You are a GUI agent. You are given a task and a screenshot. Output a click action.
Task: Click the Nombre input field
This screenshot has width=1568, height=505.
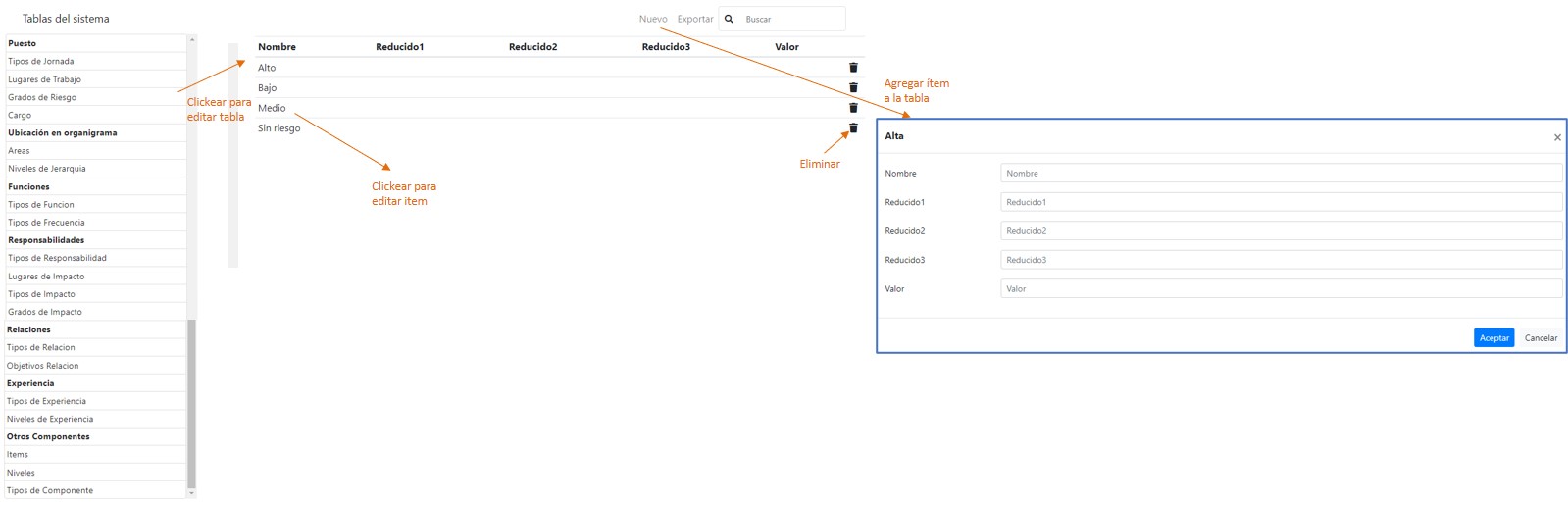(x=1280, y=174)
